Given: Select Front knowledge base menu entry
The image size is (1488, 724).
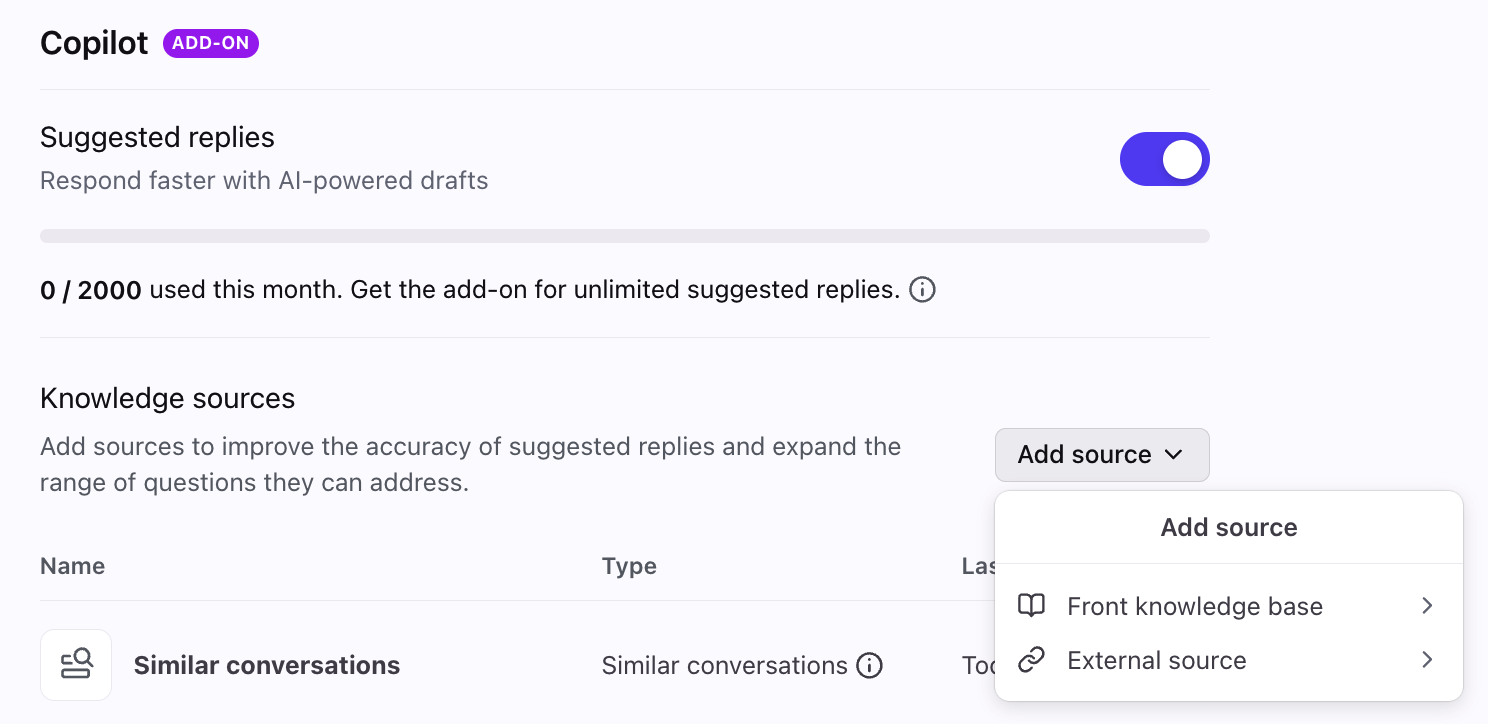Looking at the screenshot, I should [x=1228, y=606].
